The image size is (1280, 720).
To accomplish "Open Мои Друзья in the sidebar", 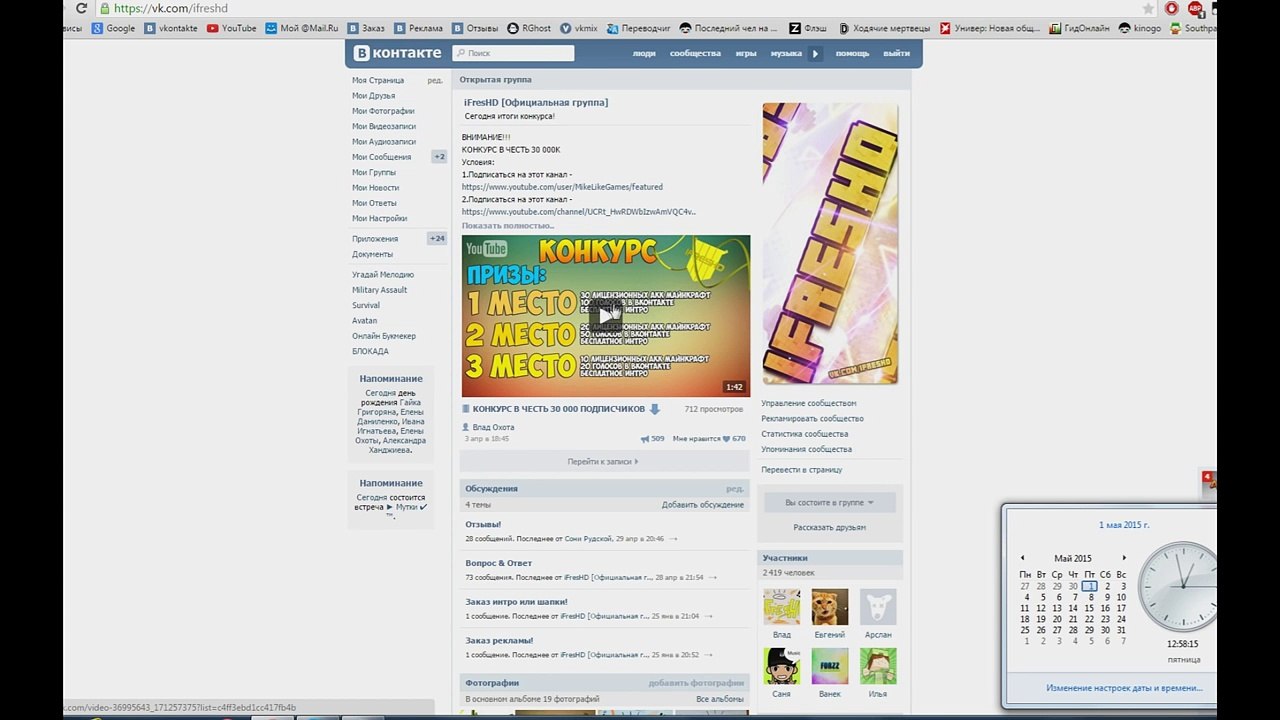I will click(x=373, y=96).
